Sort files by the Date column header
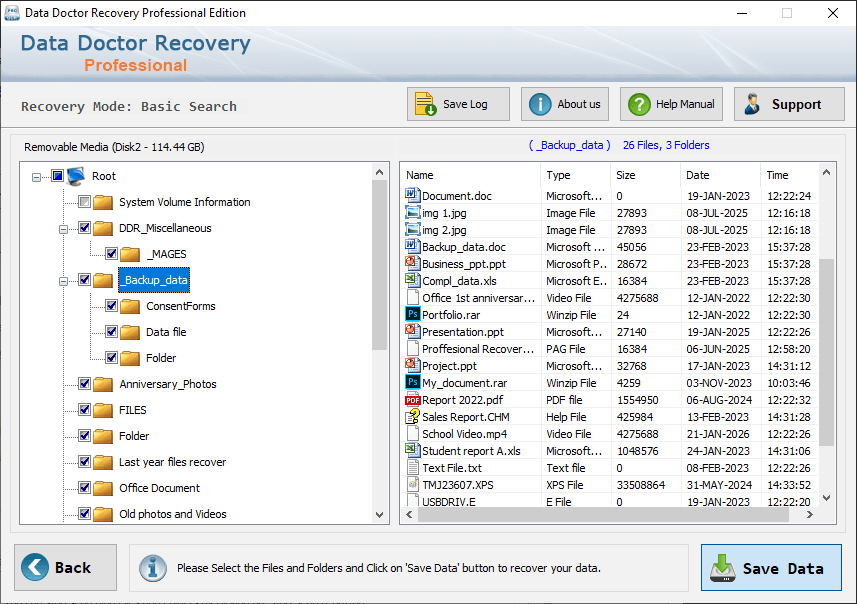This screenshot has height=604, width=857. click(x=720, y=175)
